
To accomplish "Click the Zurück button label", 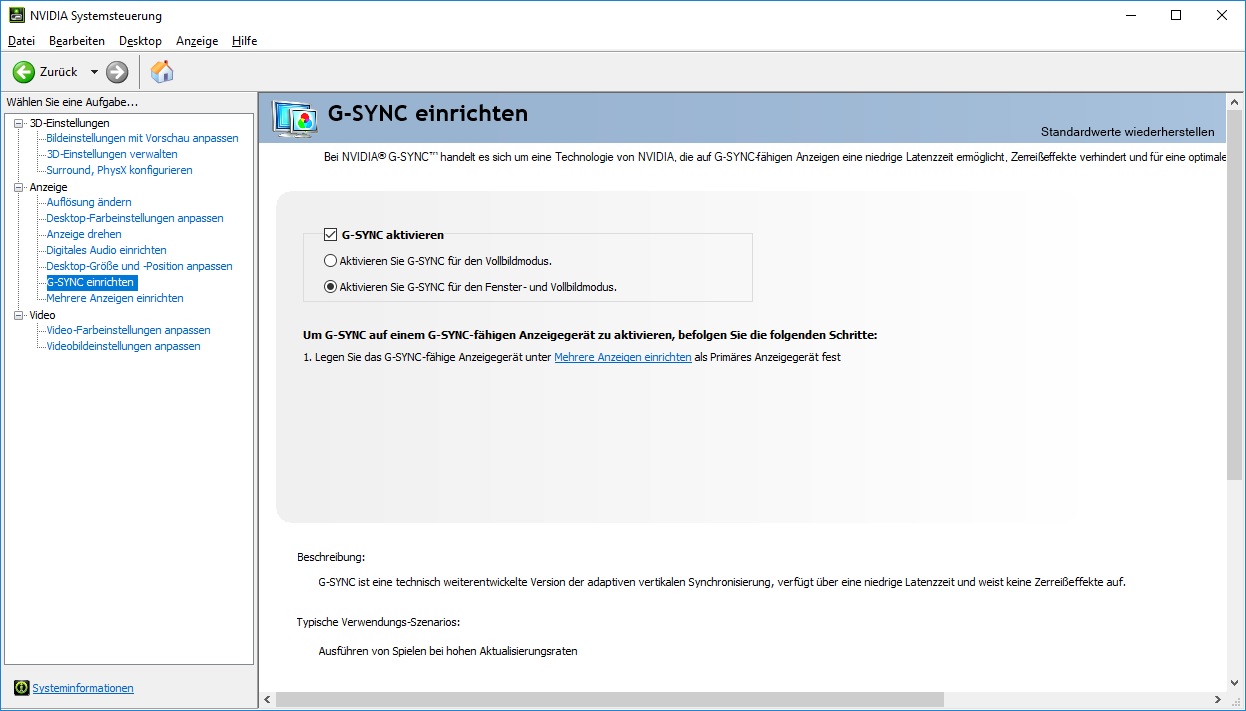I will tap(59, 72).
